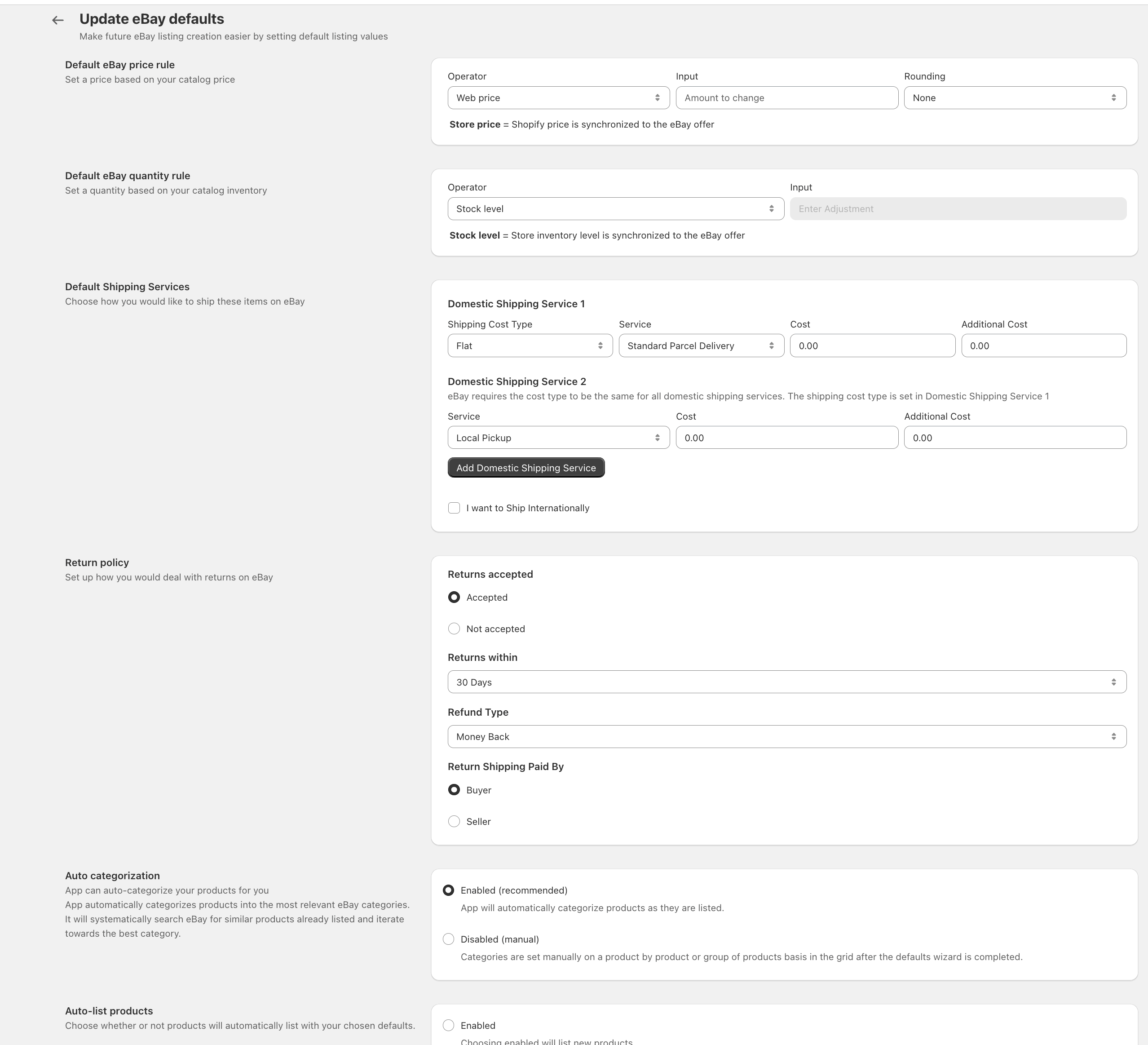Viewport: 1148px width, 1045px height.
Task: Open the quantity rule Stock level dropdown
Action: click(616, 208)
